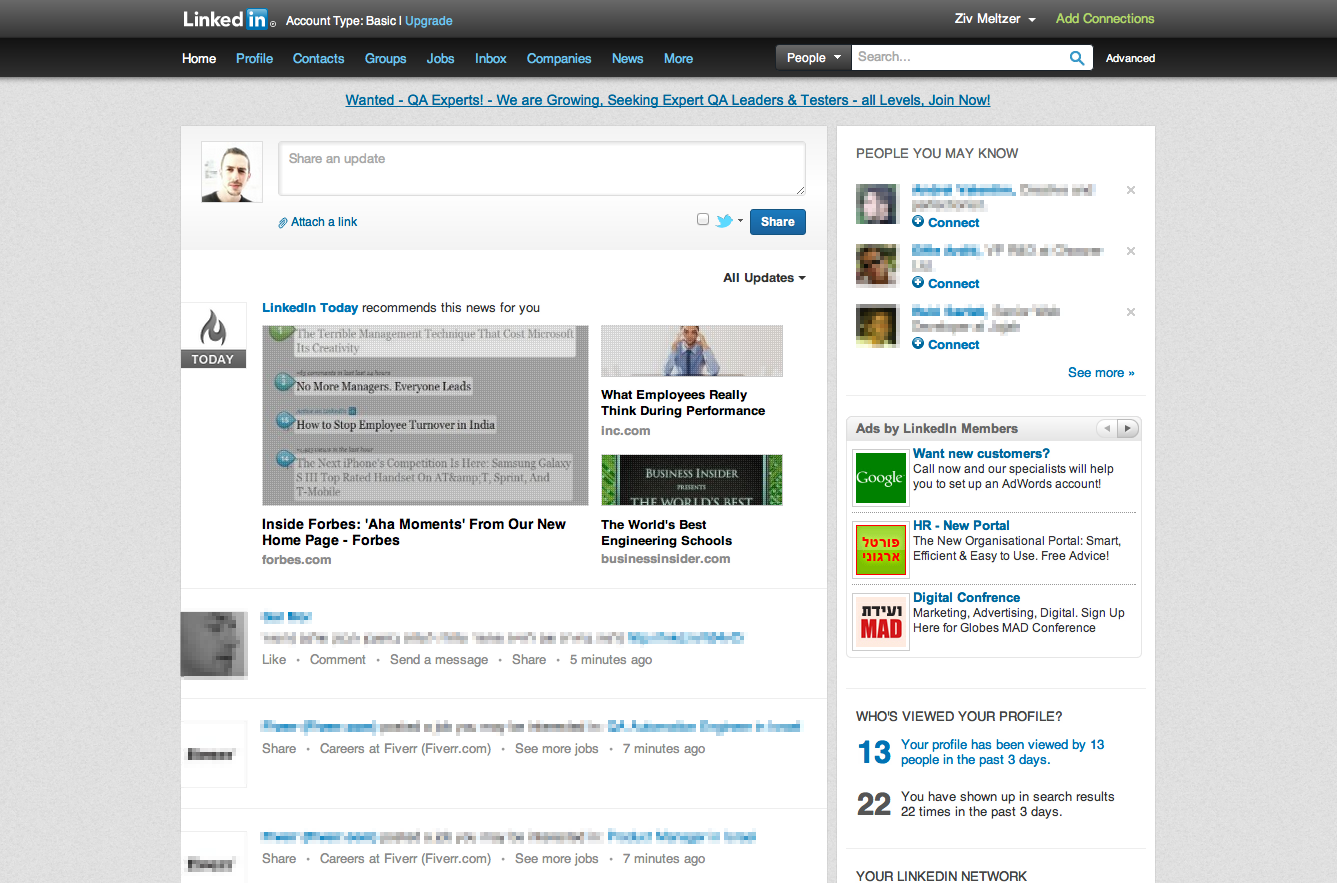Open the Profile menu
Screen dimensions: 1337x883
point(254,58)
